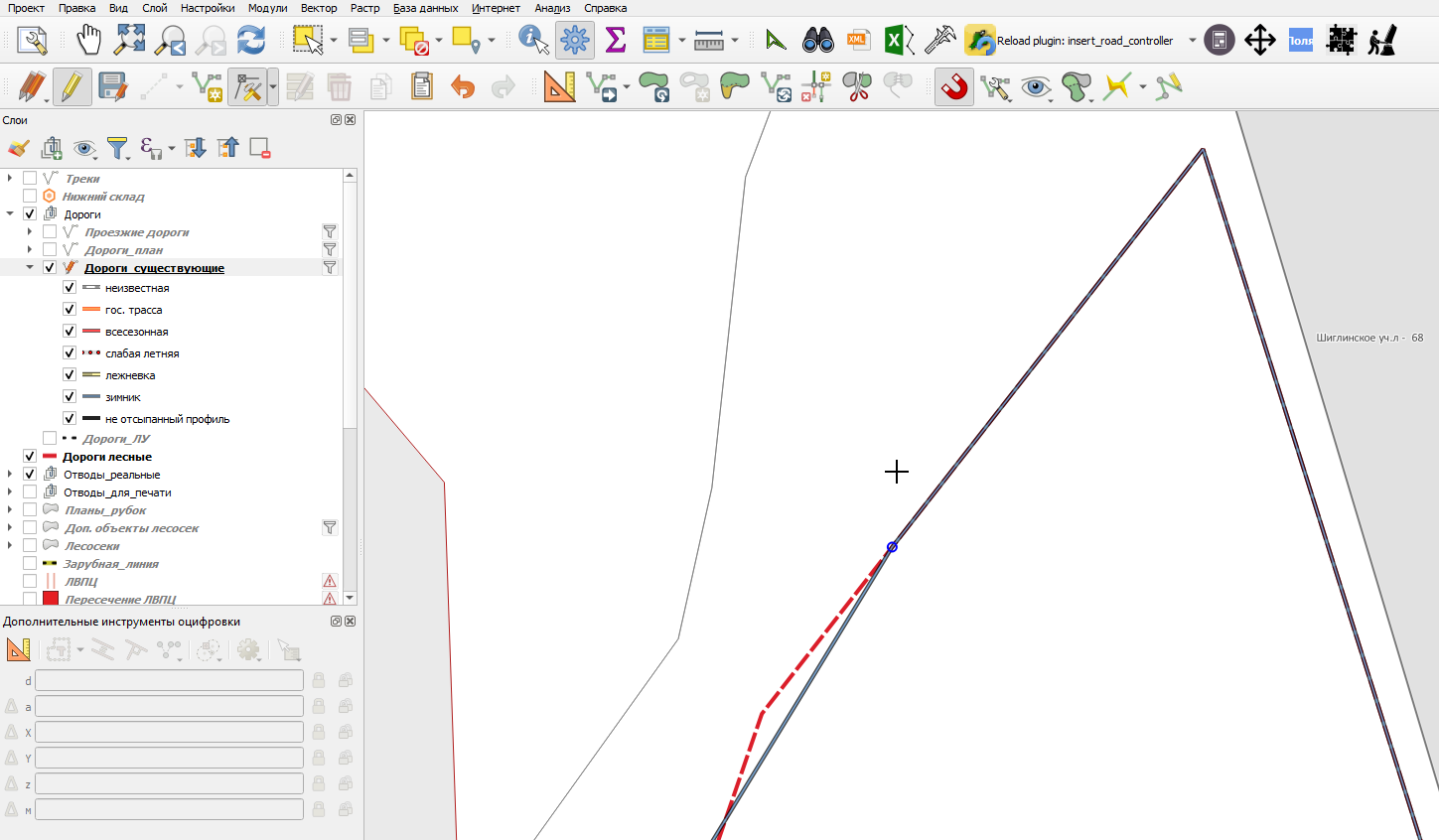Image resolution: width=1439 pixels, height=840 pixels.
Task: Click the binoculars search icon
Action: click(817, 41)
